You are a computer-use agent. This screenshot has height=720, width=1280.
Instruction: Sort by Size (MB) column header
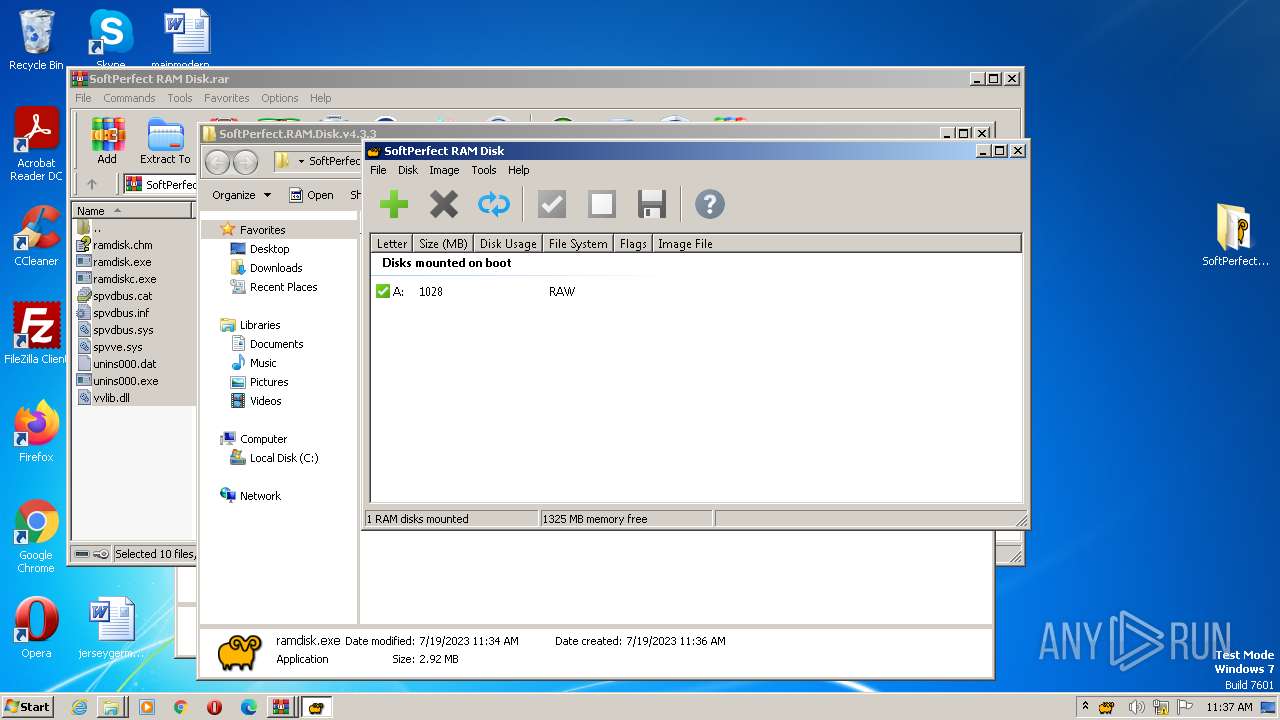pyautogui.click(x=443, y=243)
